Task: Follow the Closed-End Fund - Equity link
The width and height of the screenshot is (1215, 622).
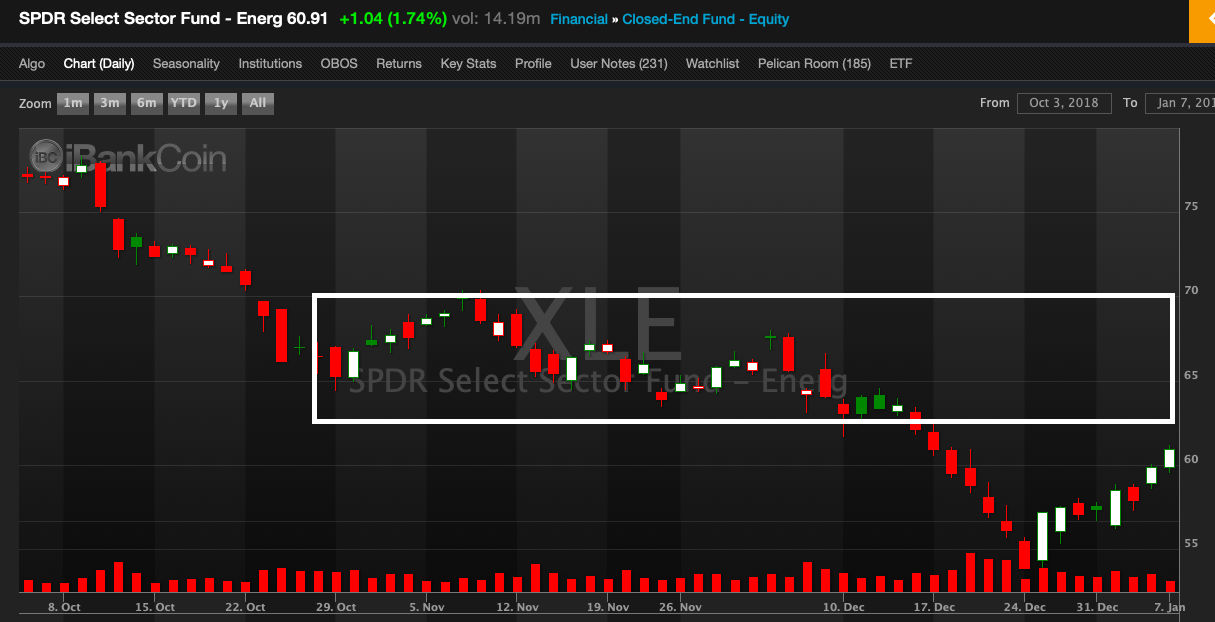Action: click(706, 19)
